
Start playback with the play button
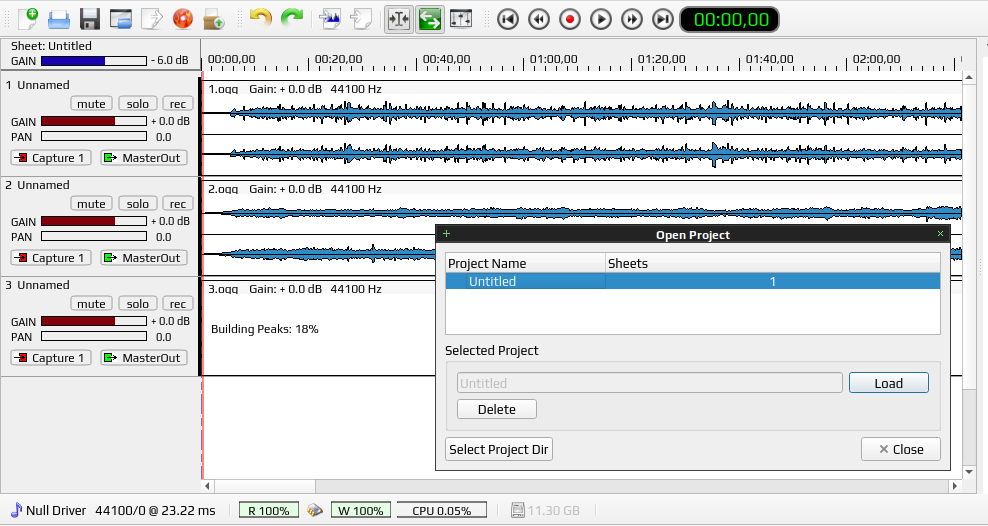tap(600, 20)
